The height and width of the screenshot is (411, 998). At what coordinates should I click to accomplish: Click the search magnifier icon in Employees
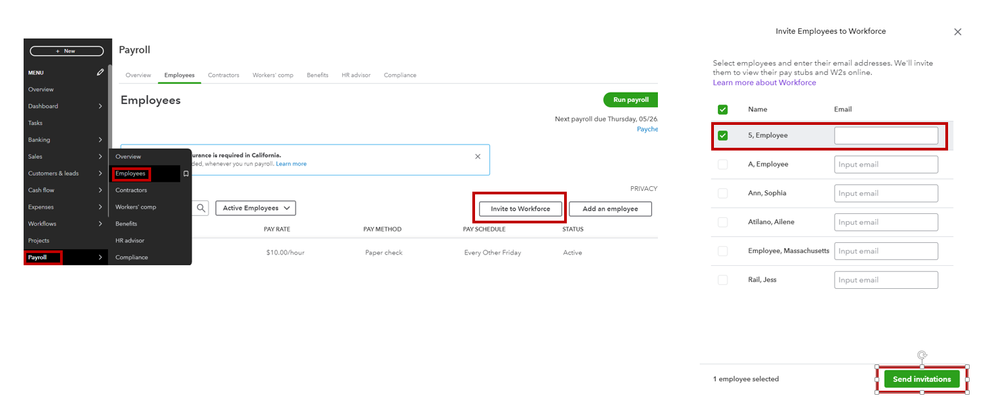tap(200, 208)
